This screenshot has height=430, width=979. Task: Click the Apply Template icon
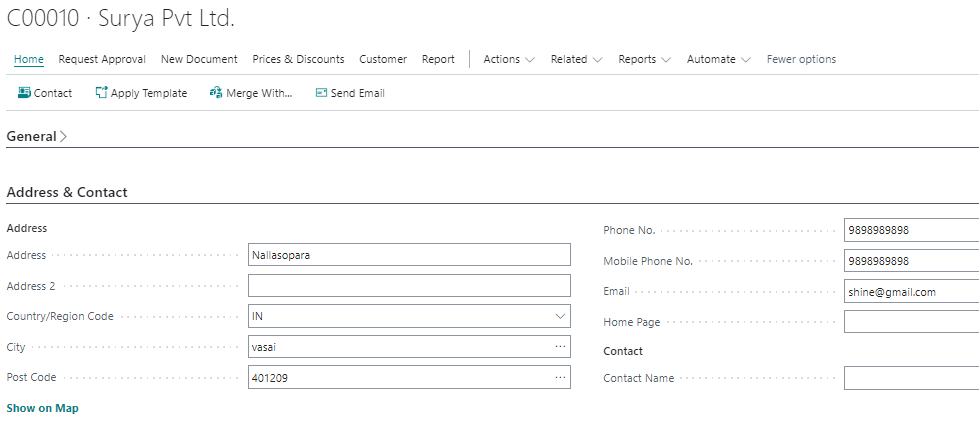(101, 93)
